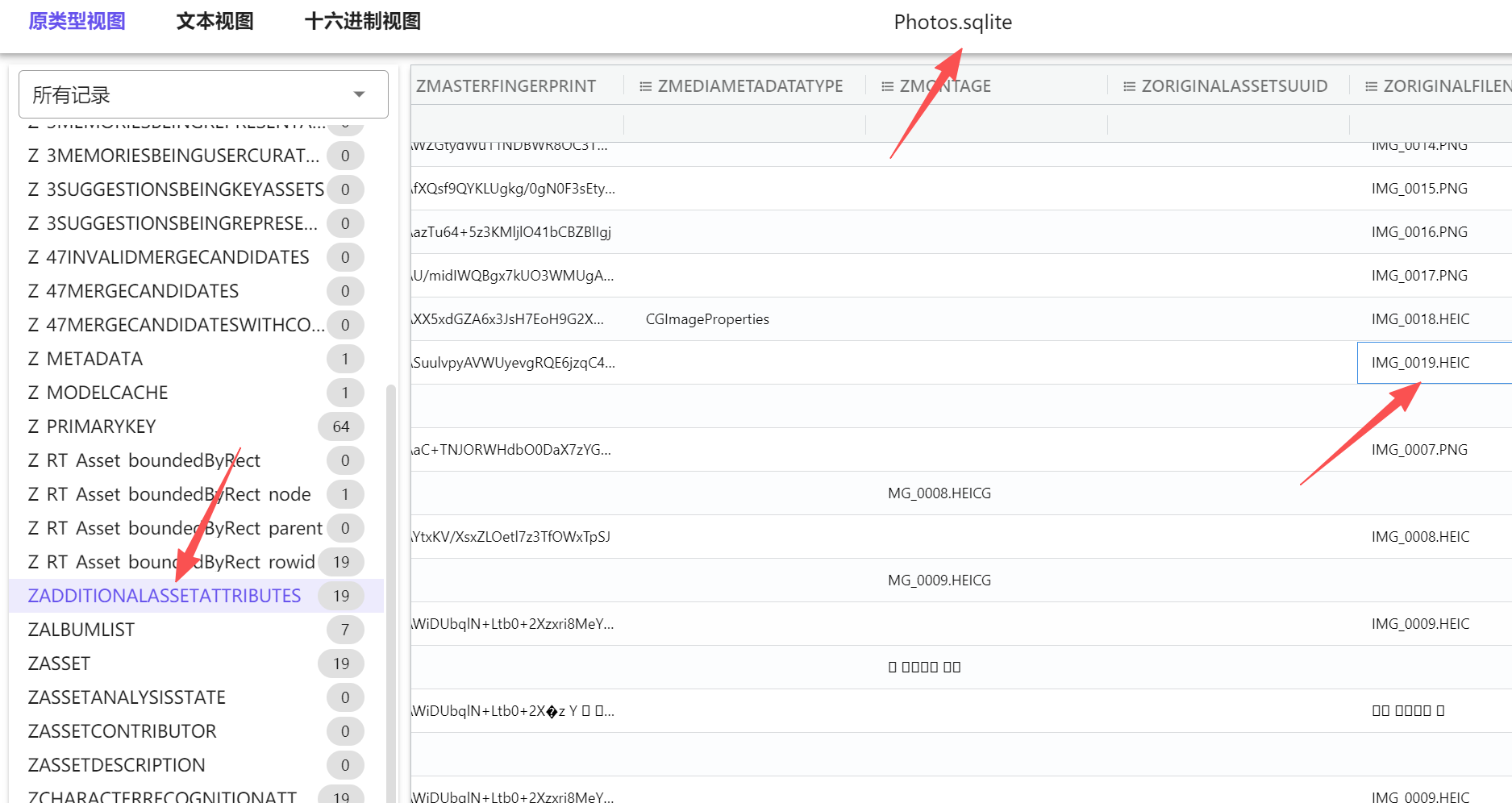Click the ZORIGINALASSETSUUID column menu icon
This screenshot has height=803, width=1512.
(x=1129, y=86)
